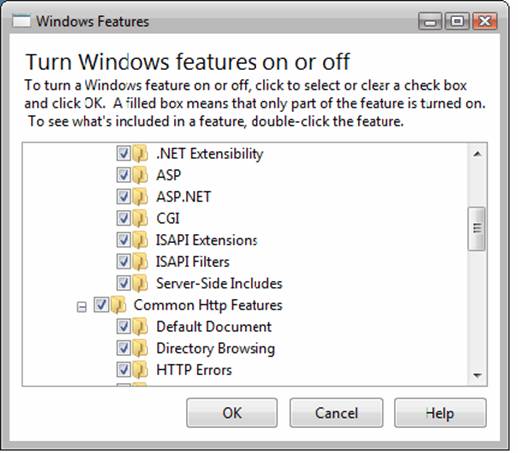Select the folder icon for .NET Extensibility
518x453 pixels.
140,153
